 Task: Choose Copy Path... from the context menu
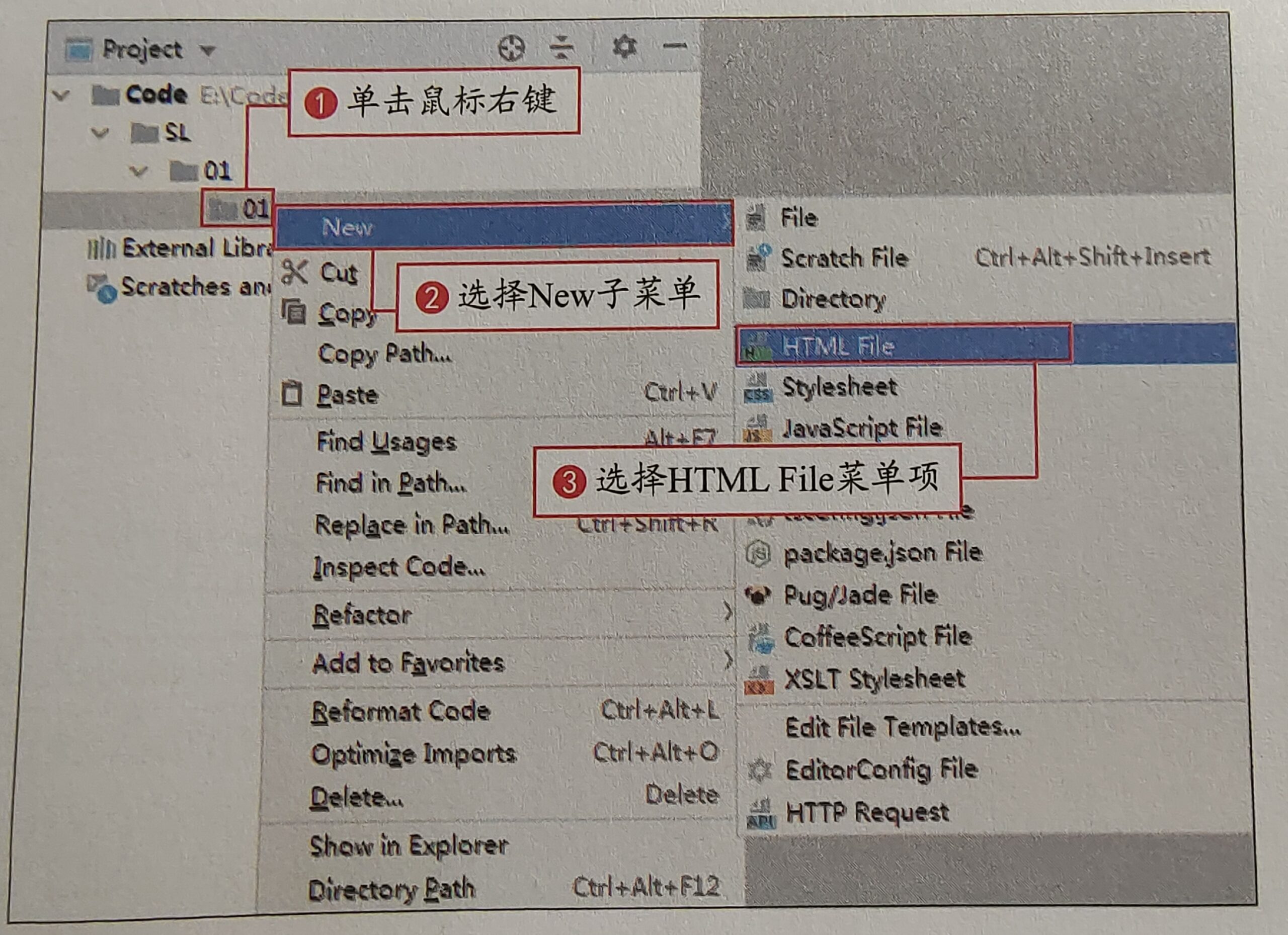[384, 354]
